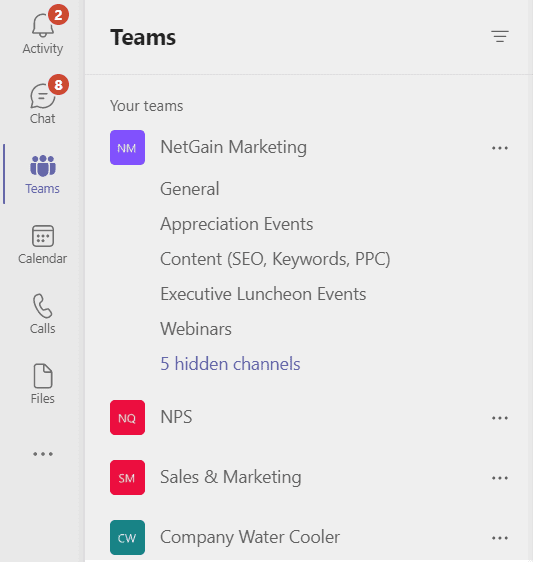Open Chat with 8 unread badge
The width and height of the screenshot is (533, 562).
pyautogui.click(x=43, y=96)
